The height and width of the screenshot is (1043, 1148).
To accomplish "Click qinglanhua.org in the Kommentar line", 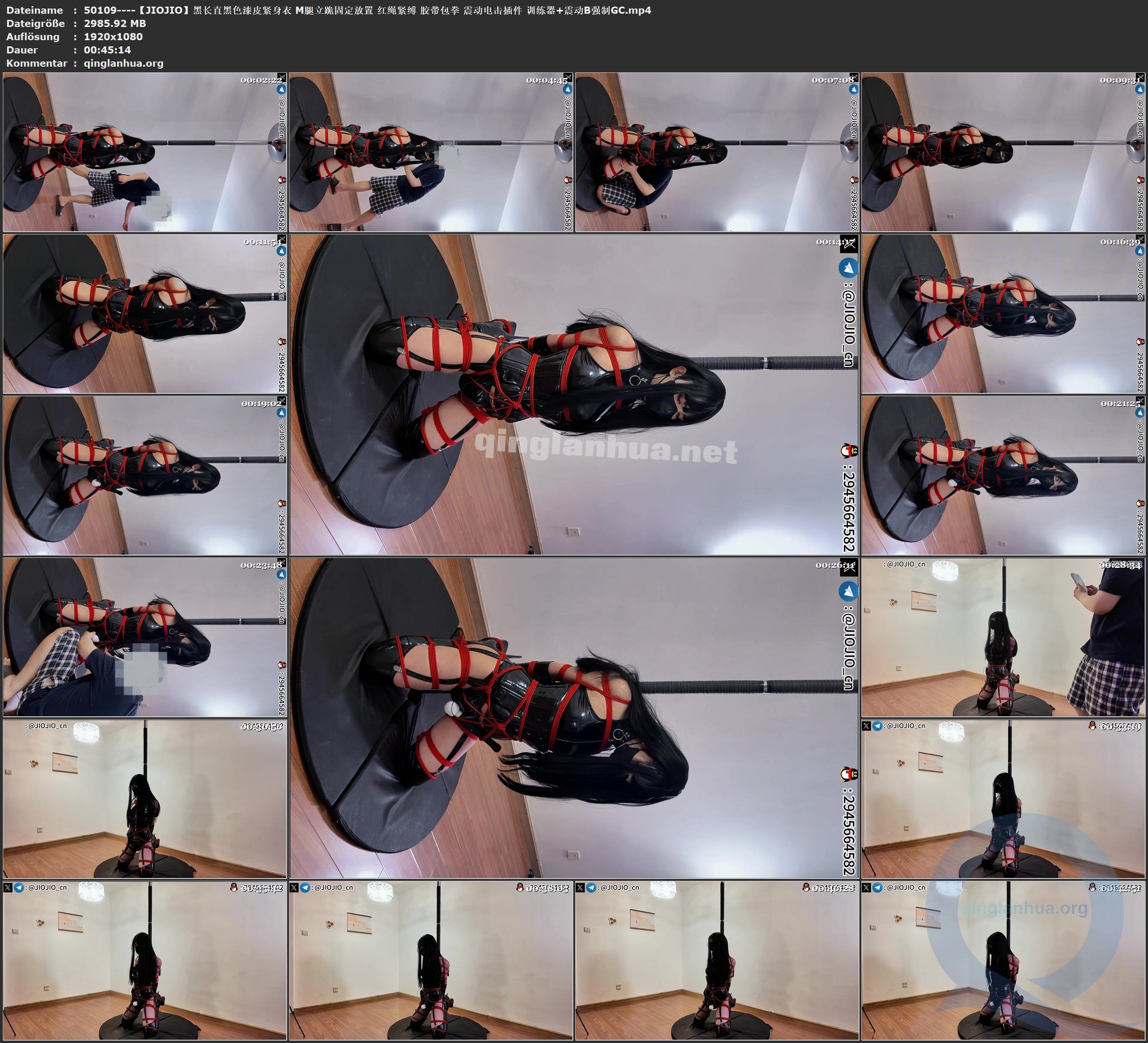I will pos(123,63).
